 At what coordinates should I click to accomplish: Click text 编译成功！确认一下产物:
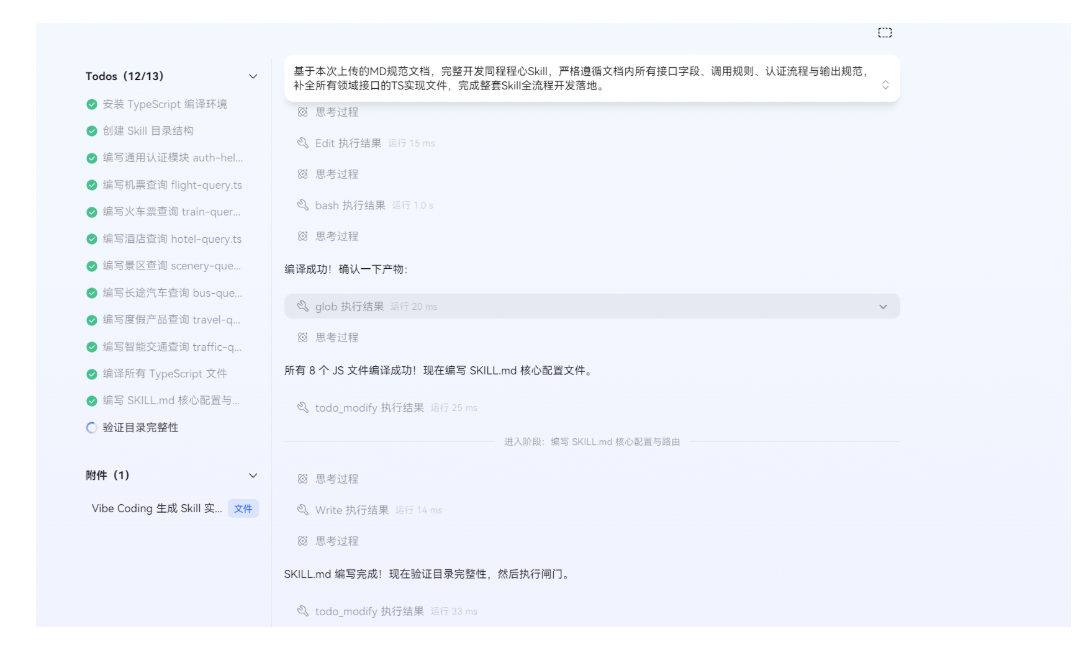(346, 269)
